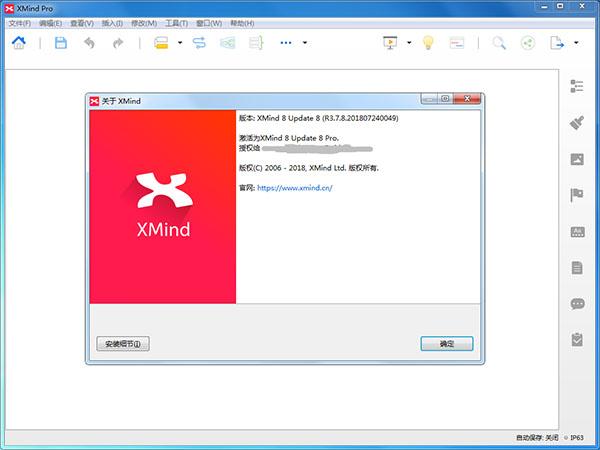Click the Save disk icon
The width and height of the screenshot is (600, 450).
coord(60,43)
